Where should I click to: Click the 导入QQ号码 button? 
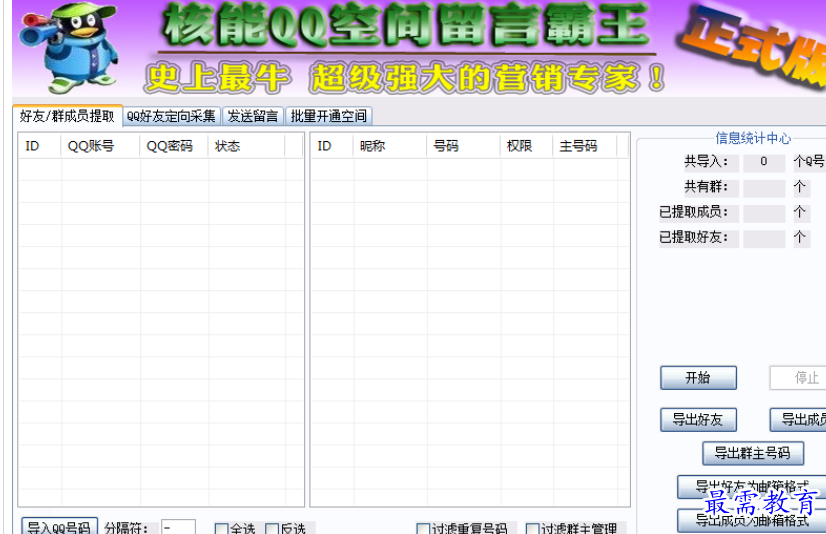coord(60,527)
